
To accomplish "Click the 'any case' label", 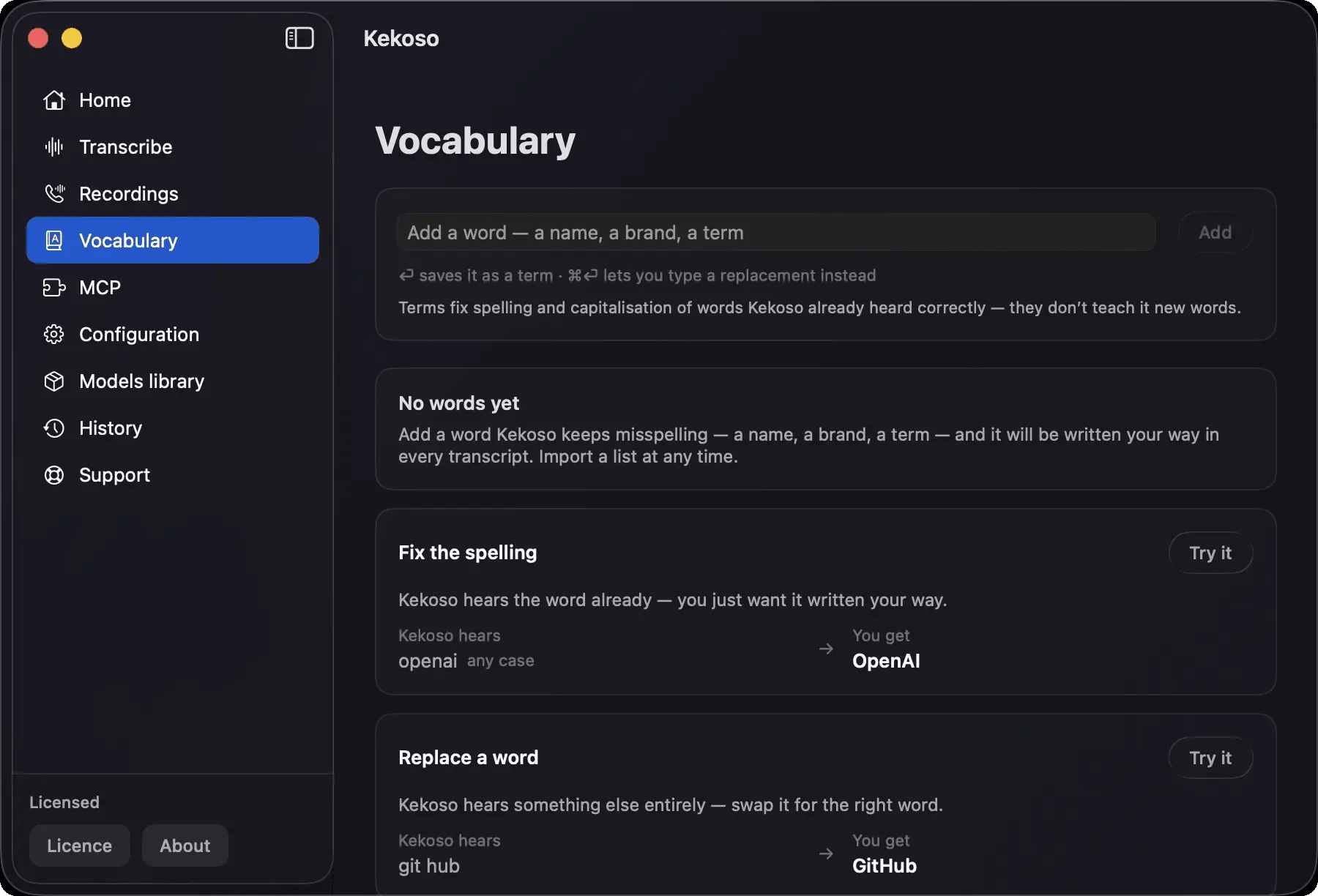I will pos(501,661).
